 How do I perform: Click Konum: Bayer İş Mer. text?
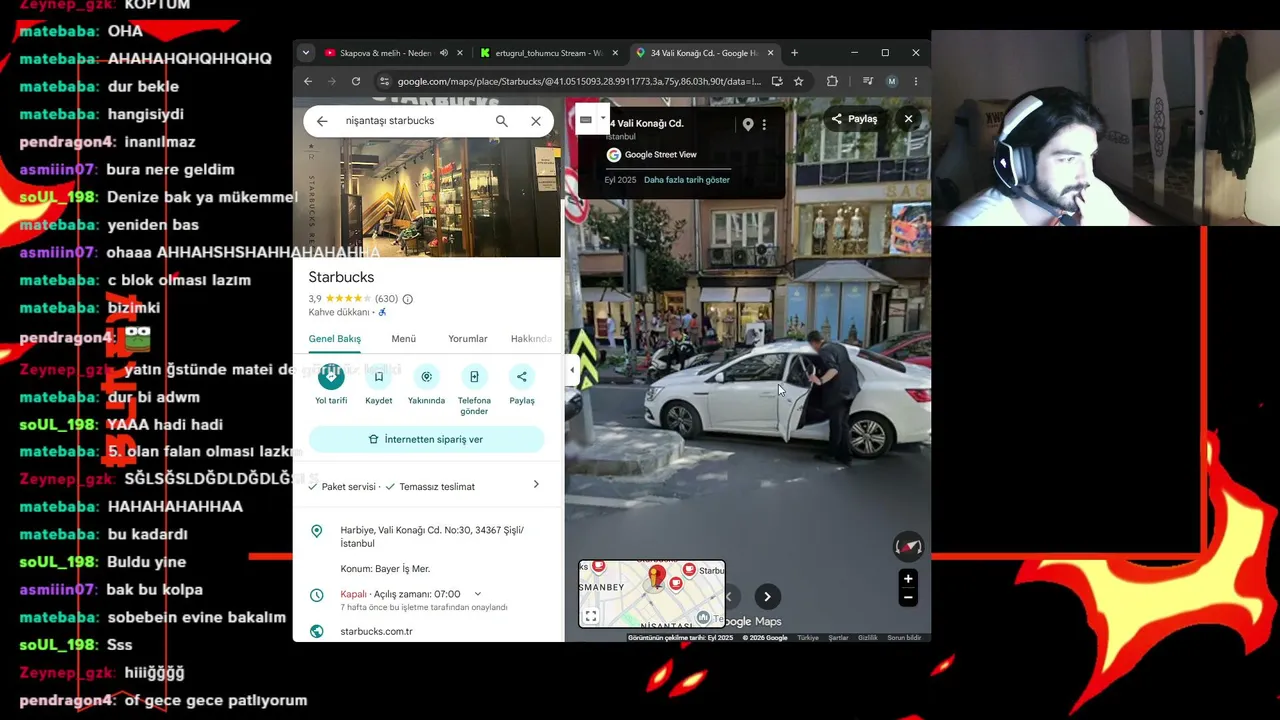point(385,569)
